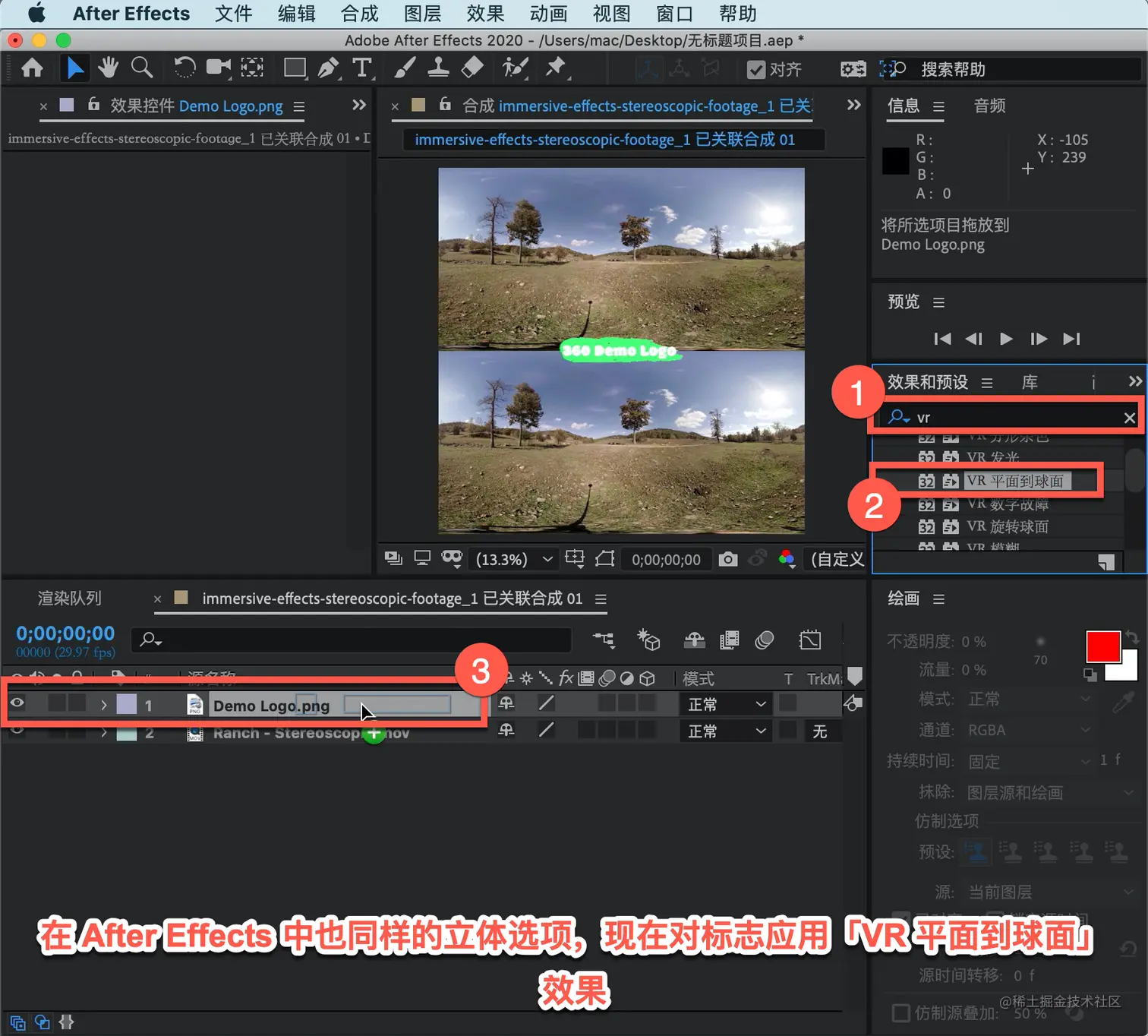
Task: Expand Ranch Stereoscopic layer properties
Action: (x=103, y=732)
